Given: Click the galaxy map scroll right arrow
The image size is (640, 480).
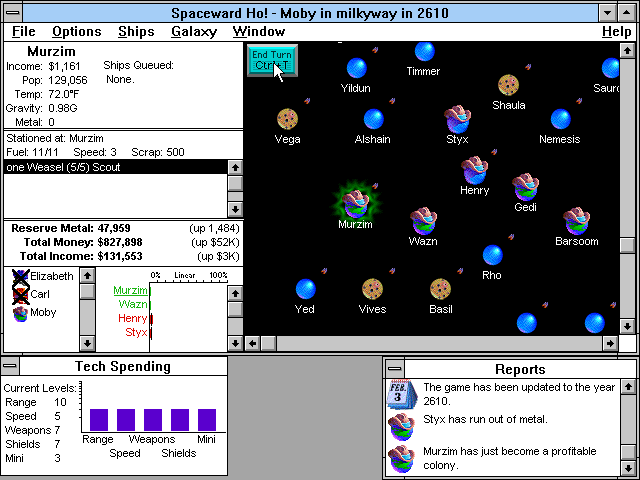Looking at the screenshot, I should [610, 343].
